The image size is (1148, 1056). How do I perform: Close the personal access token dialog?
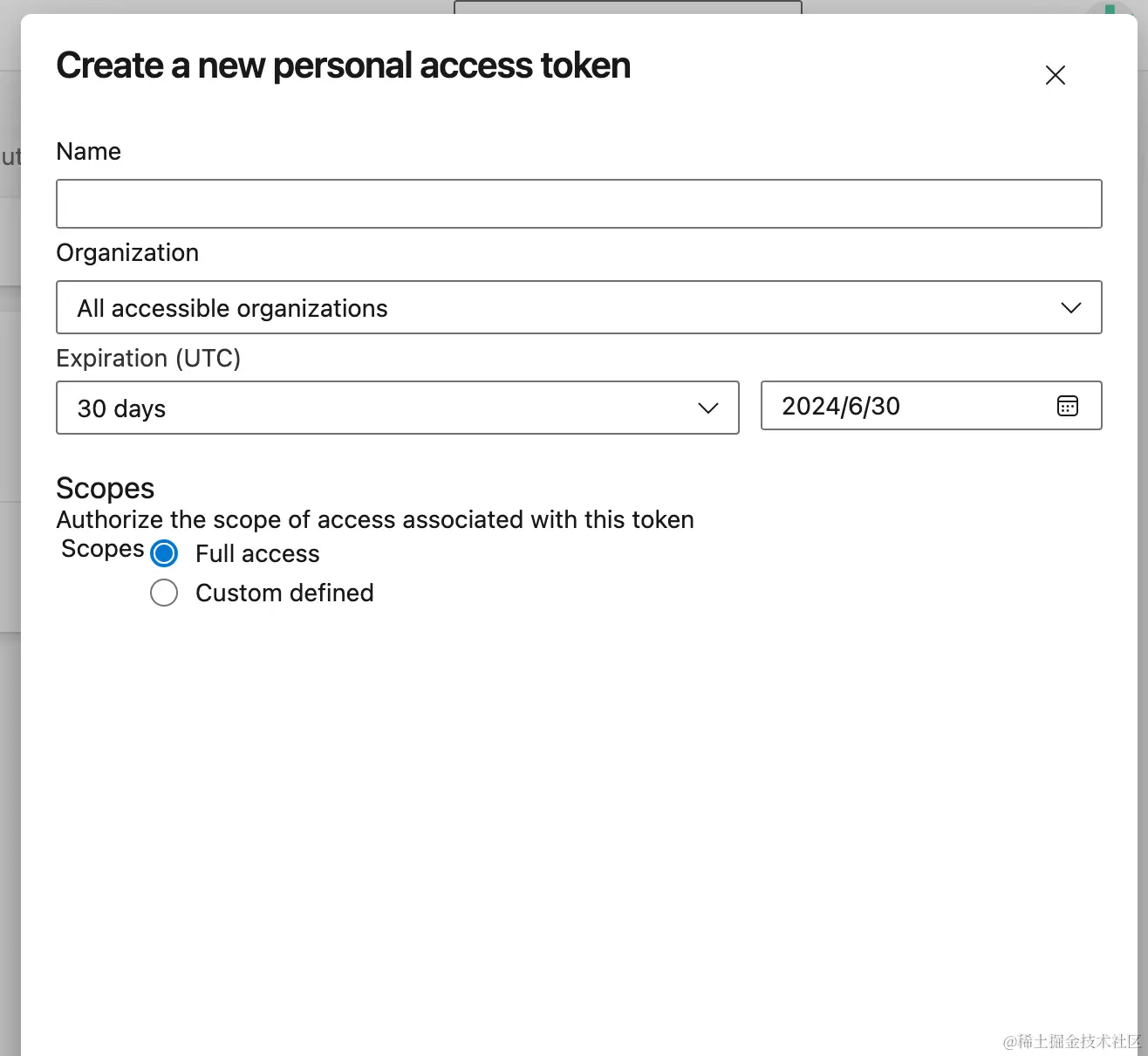(x=1056, y=75)
